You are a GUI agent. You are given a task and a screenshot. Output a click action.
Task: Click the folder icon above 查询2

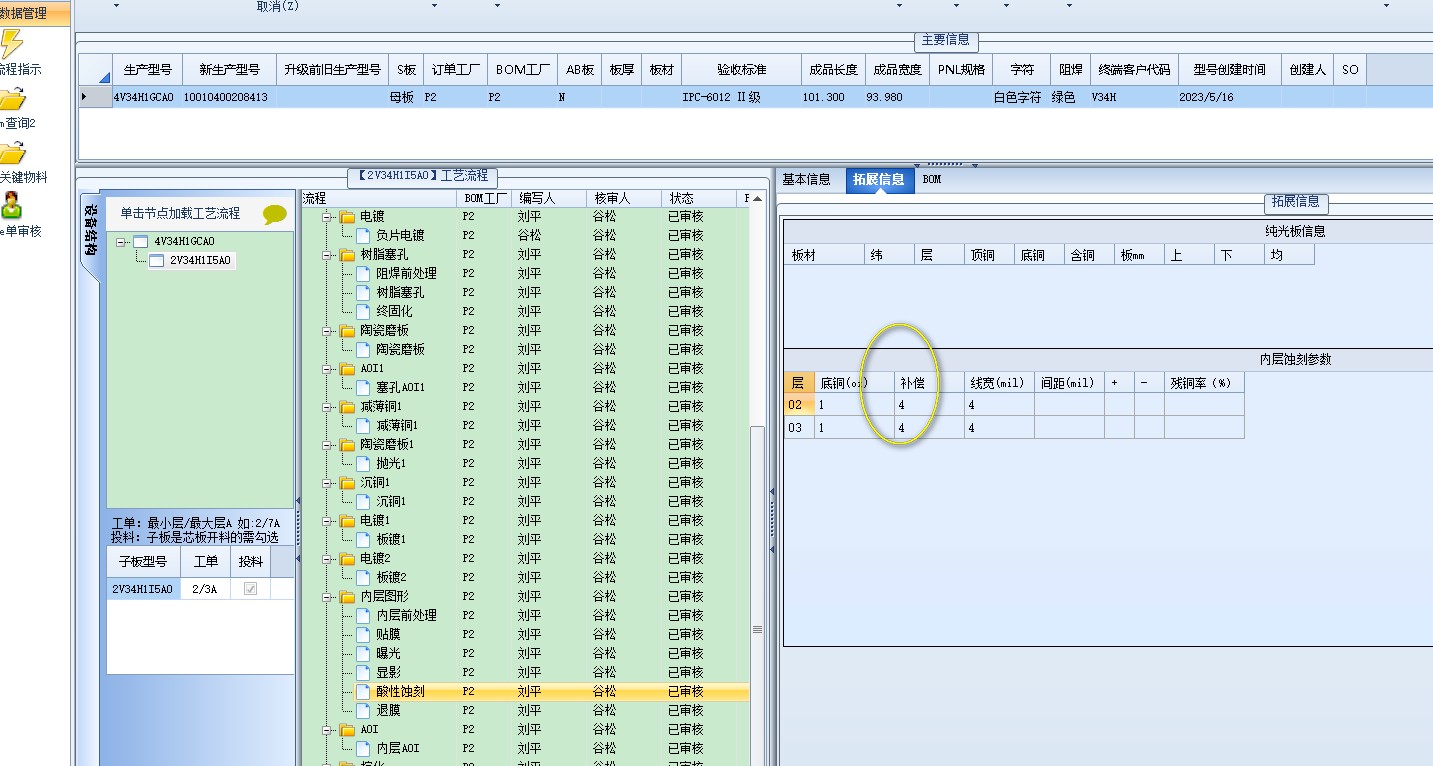pos(12,99)
